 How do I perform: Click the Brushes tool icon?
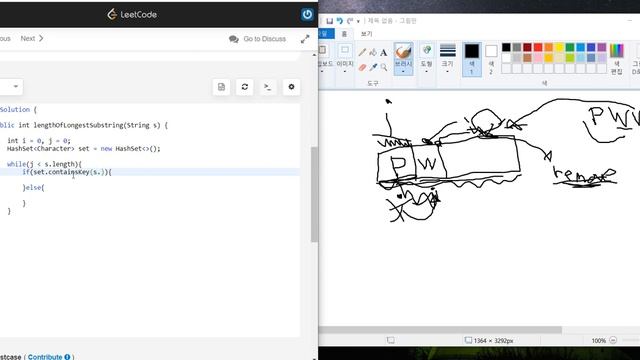tap(403, 52)
